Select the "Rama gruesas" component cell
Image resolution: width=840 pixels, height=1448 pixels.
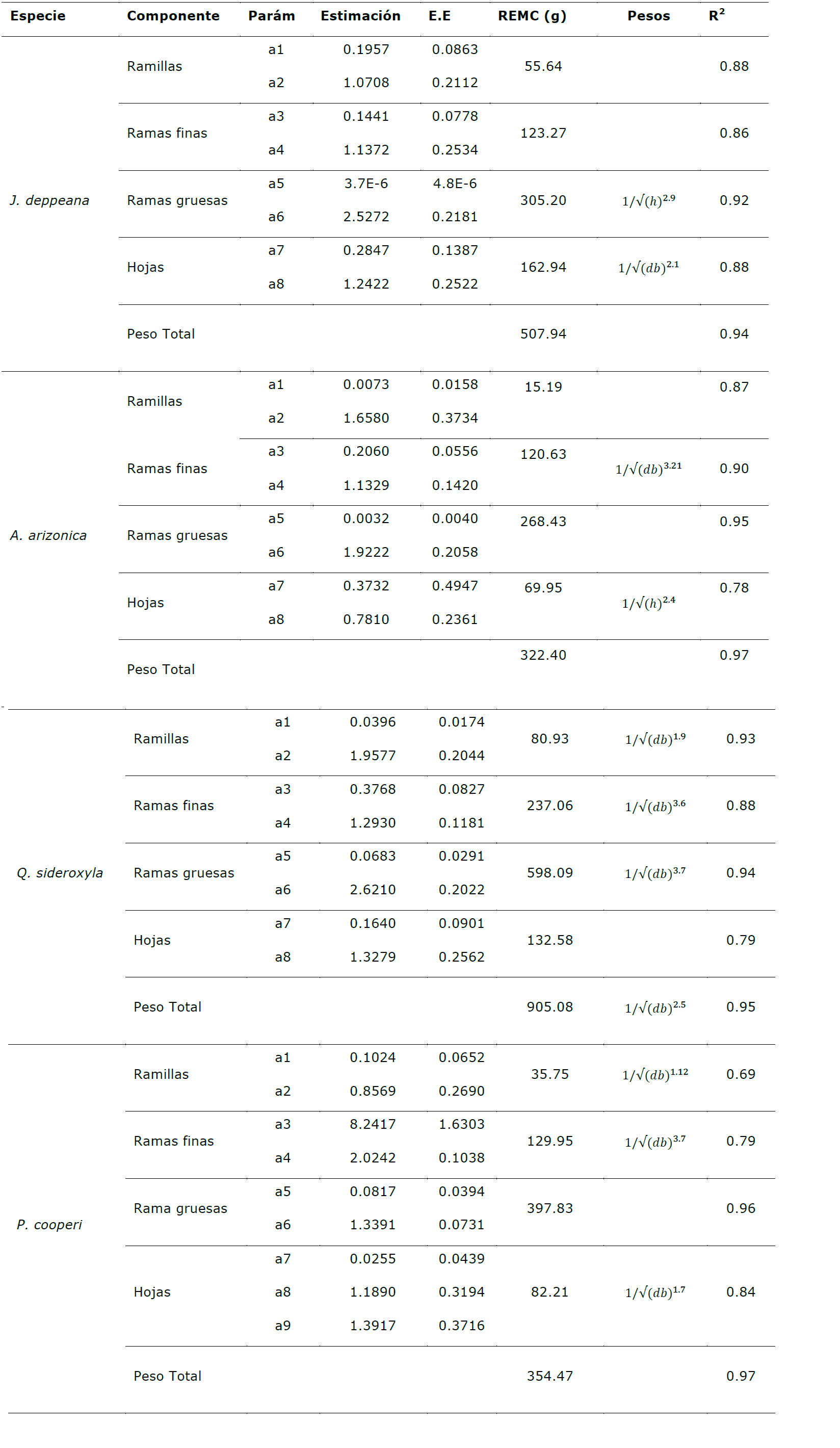(x=180, y=1208)
